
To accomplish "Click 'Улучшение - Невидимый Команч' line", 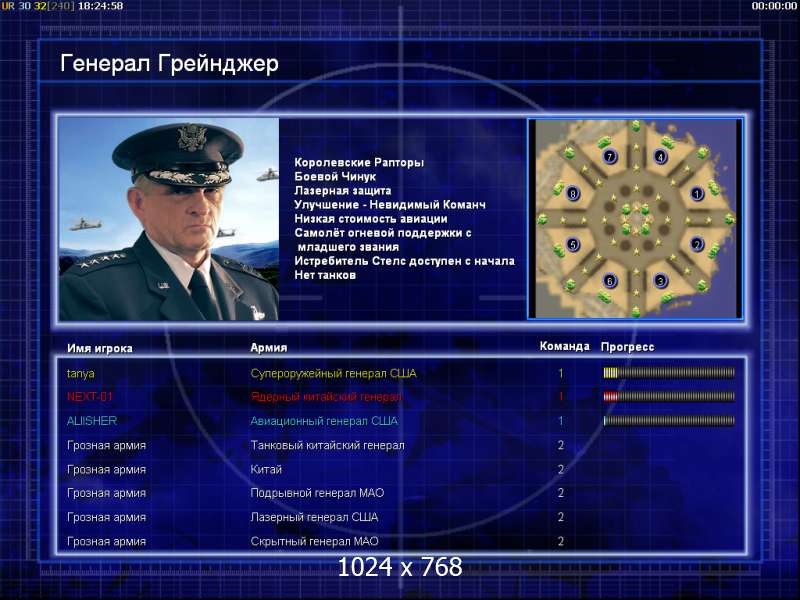I will (390, 205).
